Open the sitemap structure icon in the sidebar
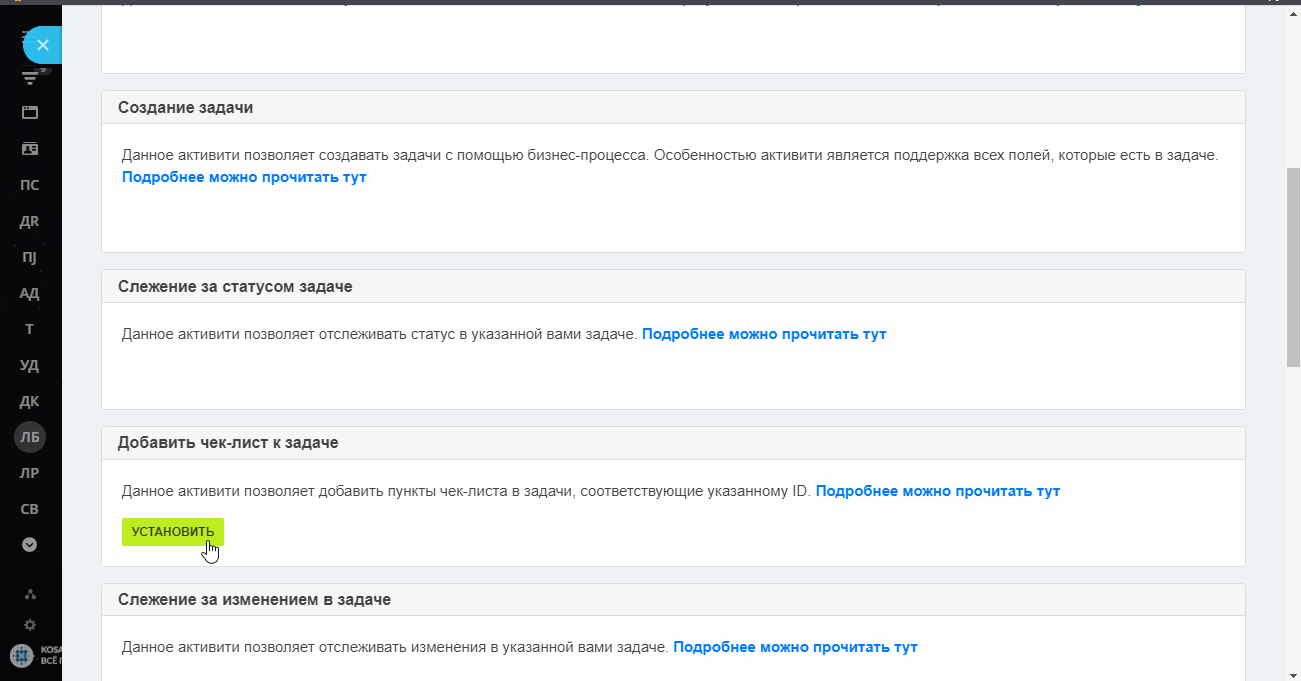 tap(30, 594)
